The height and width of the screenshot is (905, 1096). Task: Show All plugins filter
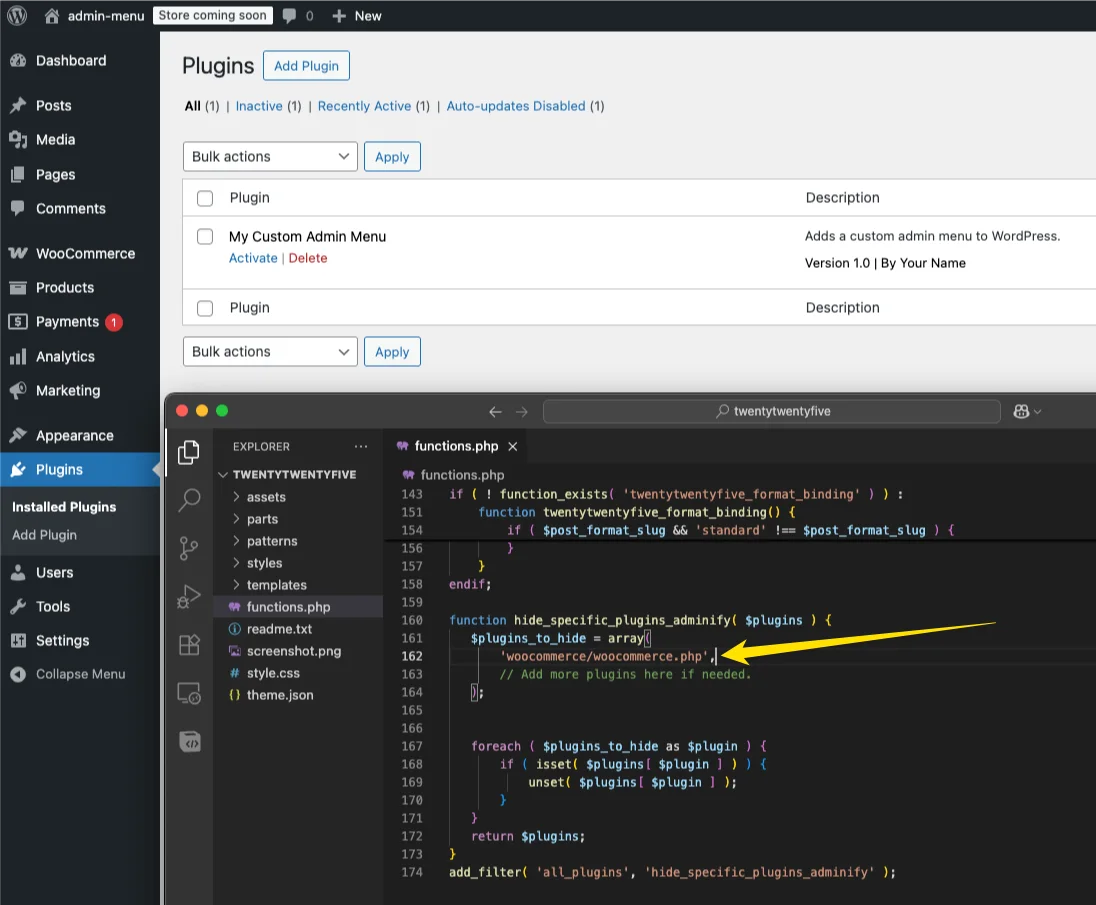192,106
